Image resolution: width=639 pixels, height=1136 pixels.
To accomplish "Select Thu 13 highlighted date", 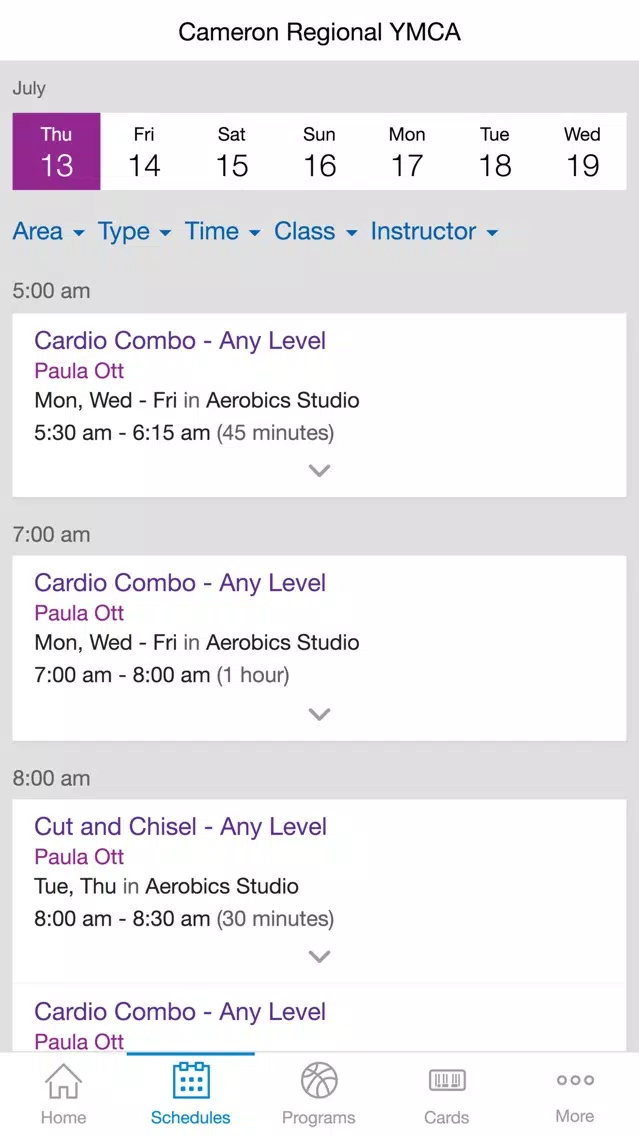I will [57, 151].
